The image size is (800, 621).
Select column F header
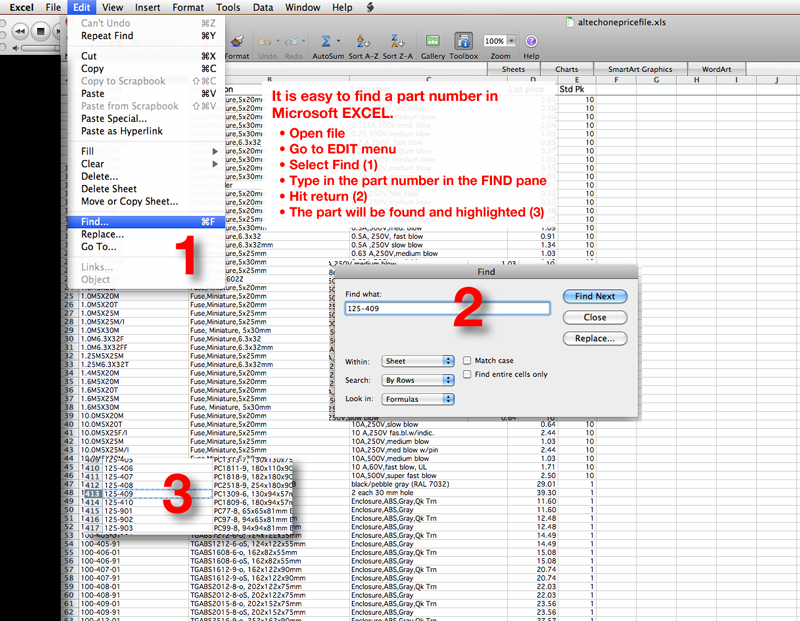point(616,80)
